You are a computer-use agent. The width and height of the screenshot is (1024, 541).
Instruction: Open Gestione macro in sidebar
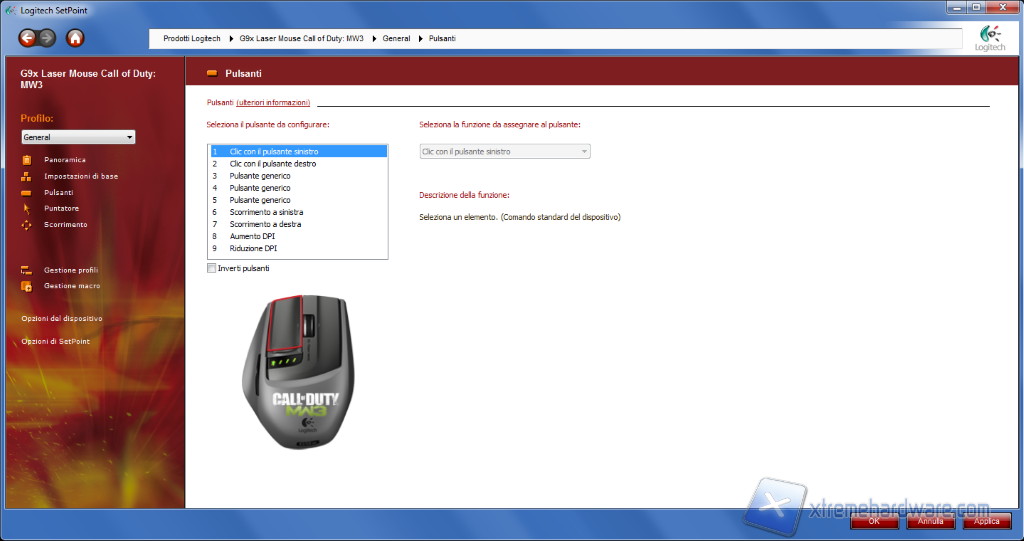click(71, 286)
